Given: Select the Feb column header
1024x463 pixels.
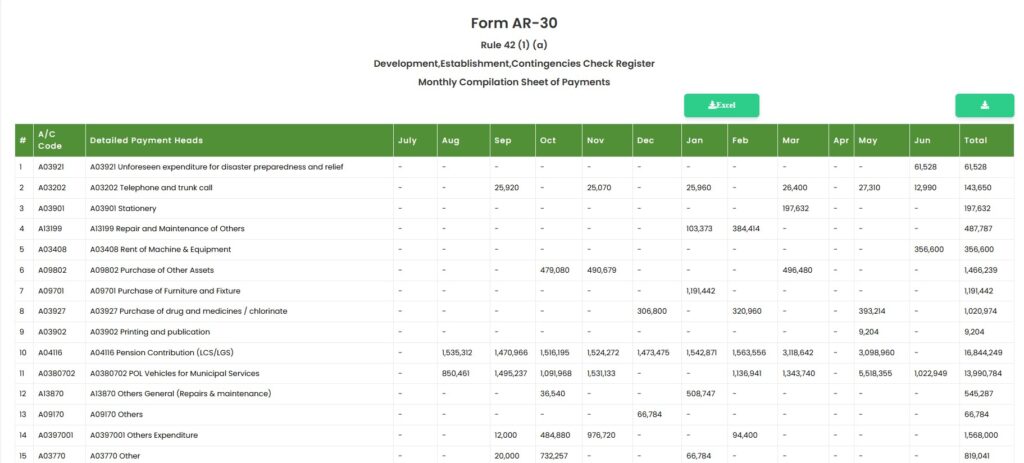Looking at the screenshot, I should click(x=752, y=140).
